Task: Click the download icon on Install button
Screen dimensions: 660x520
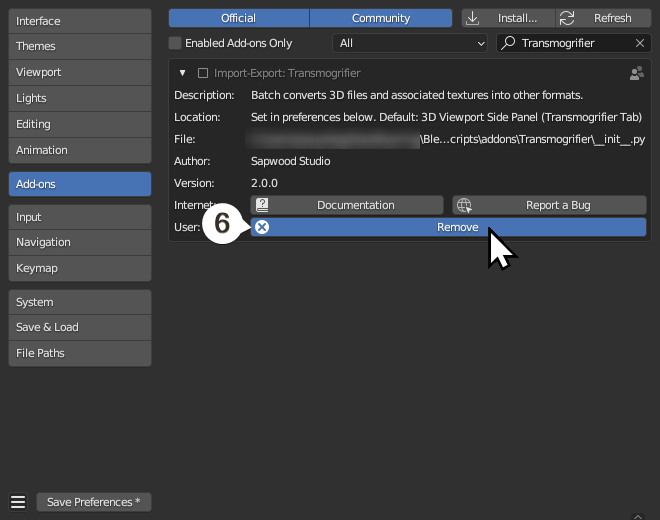Action: coord(473,18)
